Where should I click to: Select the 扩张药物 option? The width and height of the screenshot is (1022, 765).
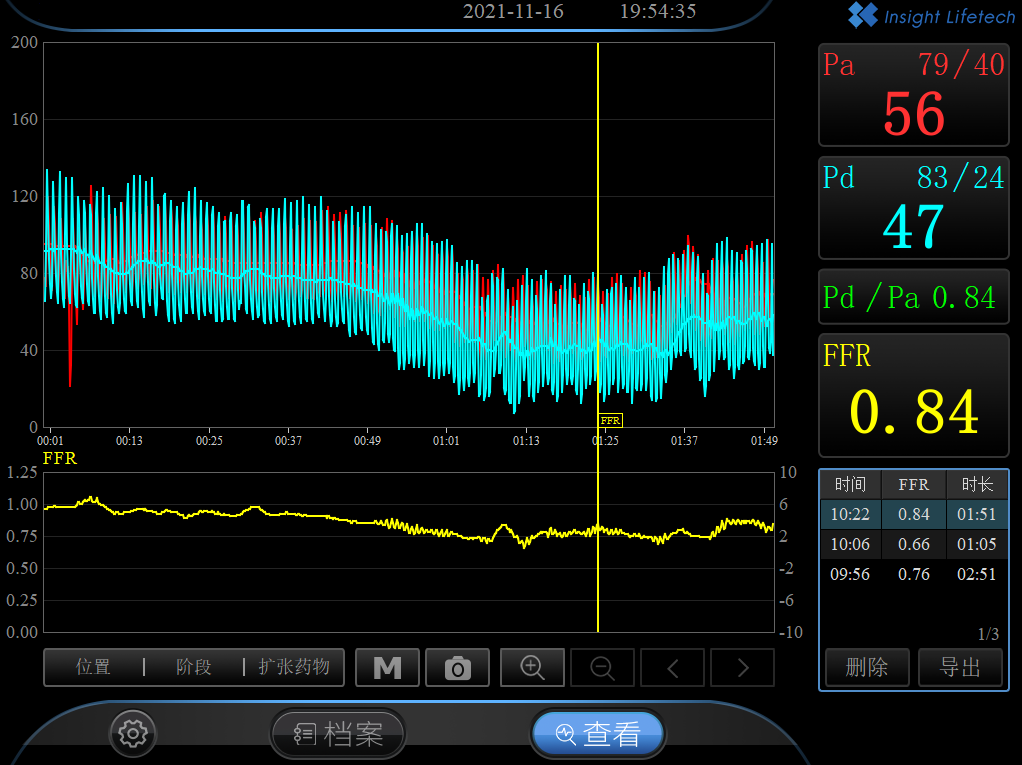(x=294, y=667)
